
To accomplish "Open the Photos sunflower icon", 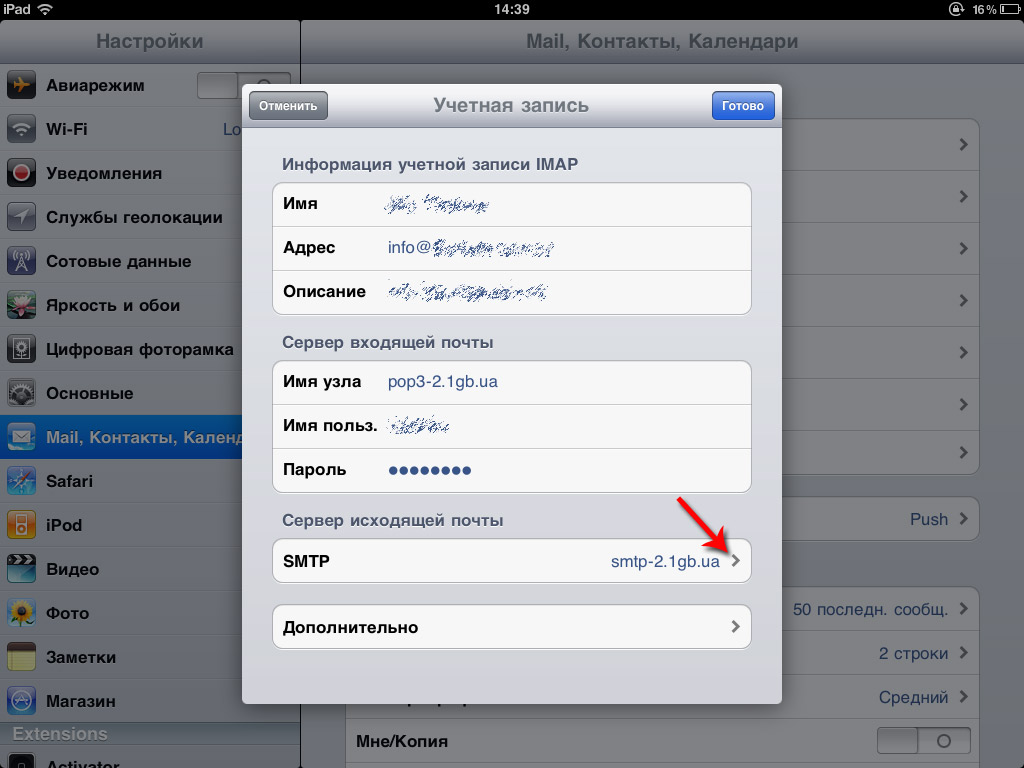I will click(22, 613).
